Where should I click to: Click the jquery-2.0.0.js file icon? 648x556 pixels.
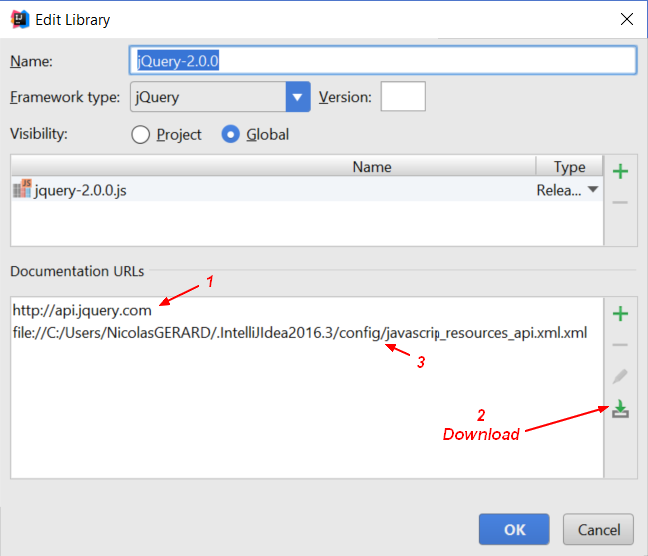coord(22,190)
